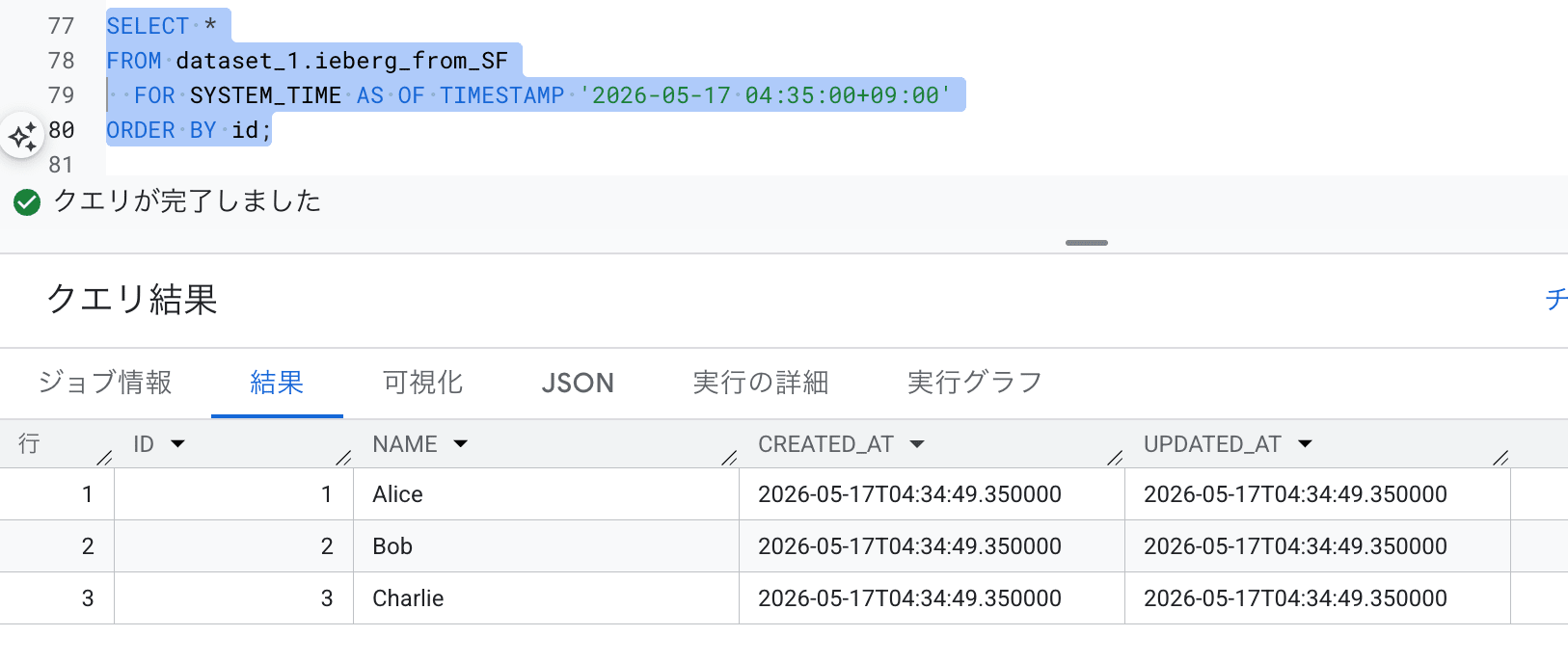Open the 実行グラフ tab
Screen dimensions: 1568x663
[974, 383]
